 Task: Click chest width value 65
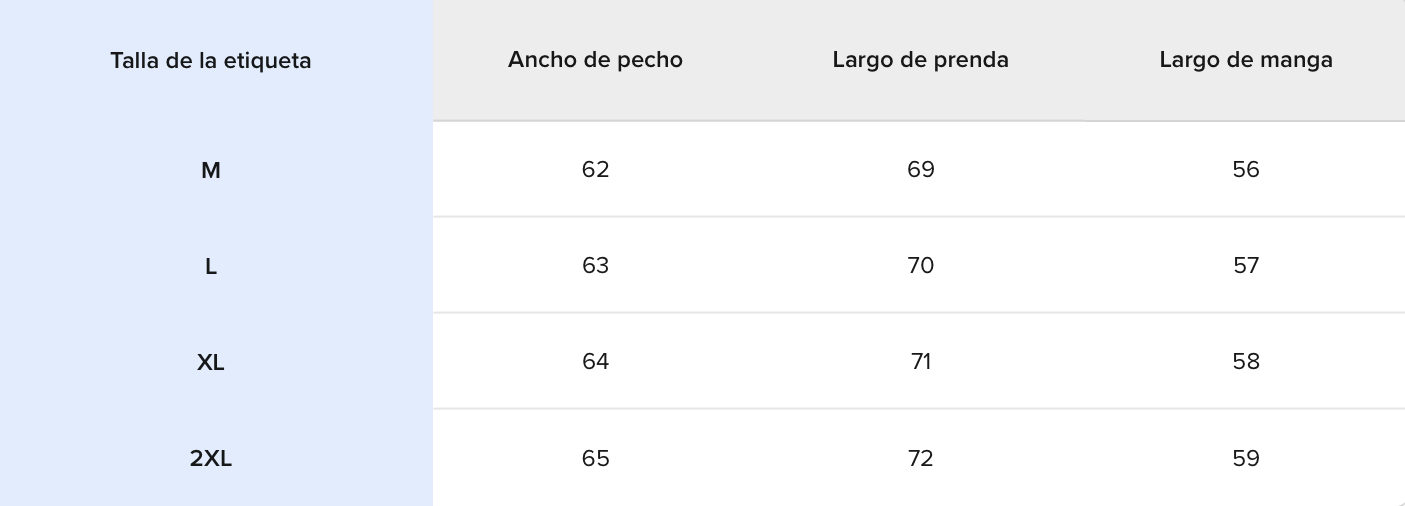595,459
